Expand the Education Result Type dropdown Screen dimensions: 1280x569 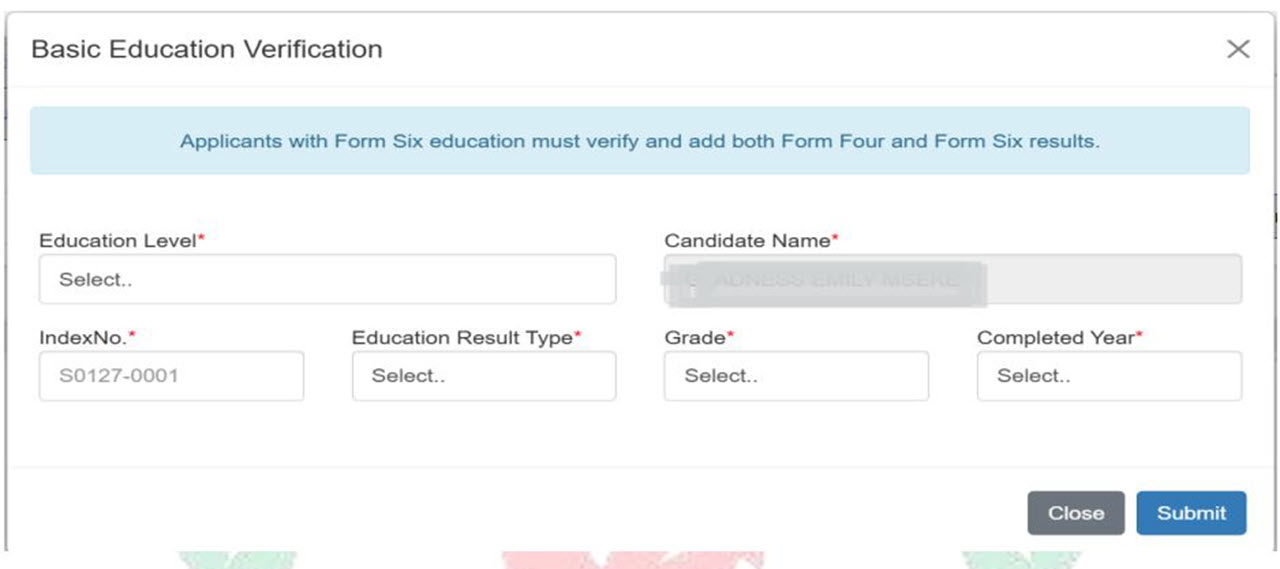(483, 376)
